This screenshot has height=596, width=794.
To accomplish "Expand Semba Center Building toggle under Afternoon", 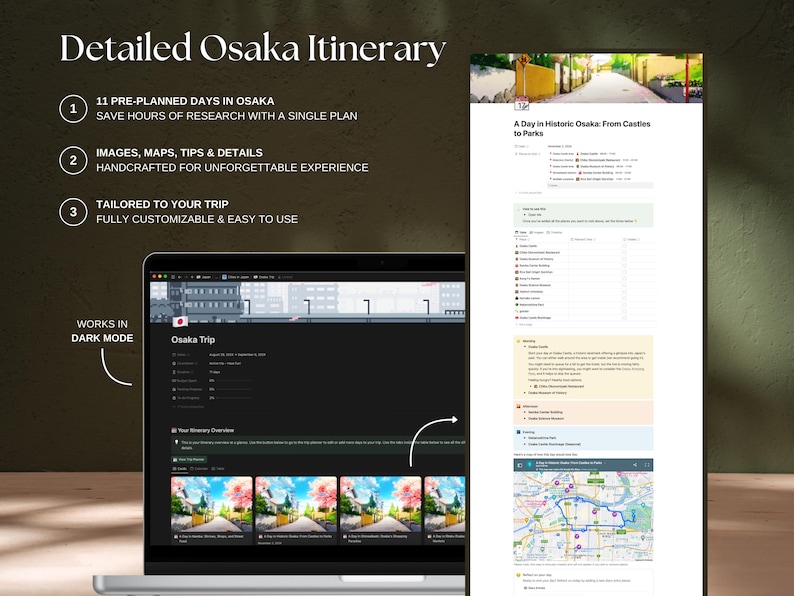I will coord(525,412).
